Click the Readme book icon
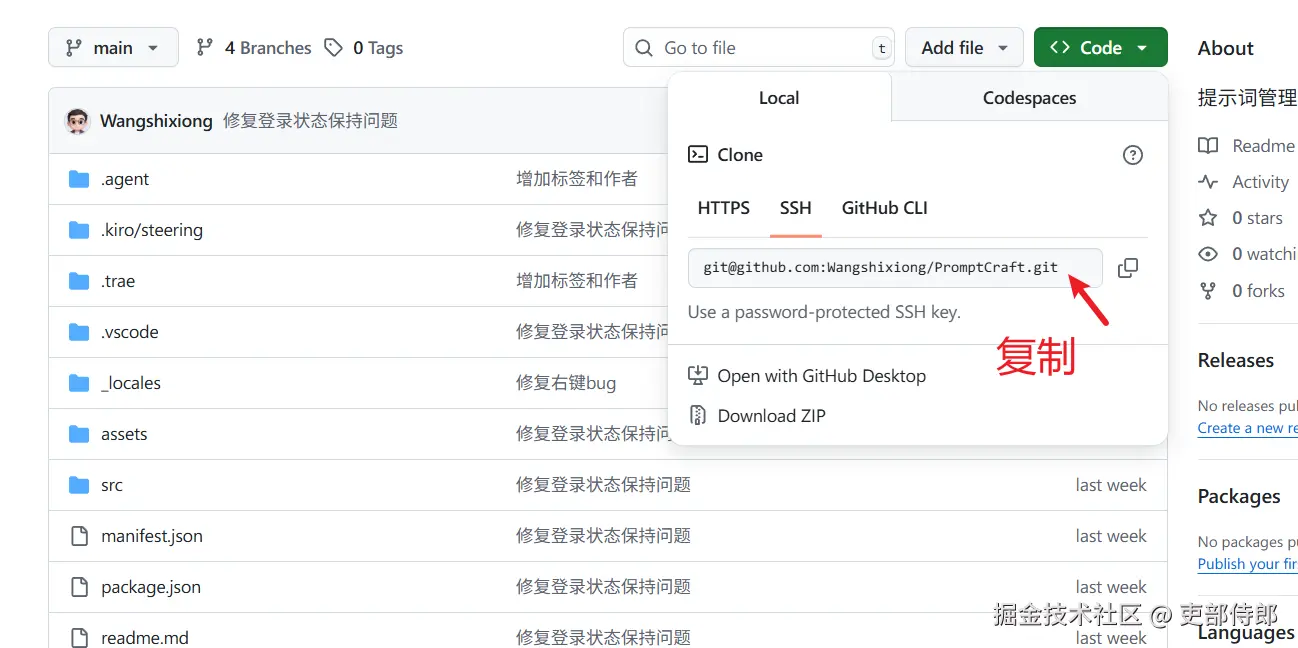Screen dimensions: 1298x648 (1208, 146)
